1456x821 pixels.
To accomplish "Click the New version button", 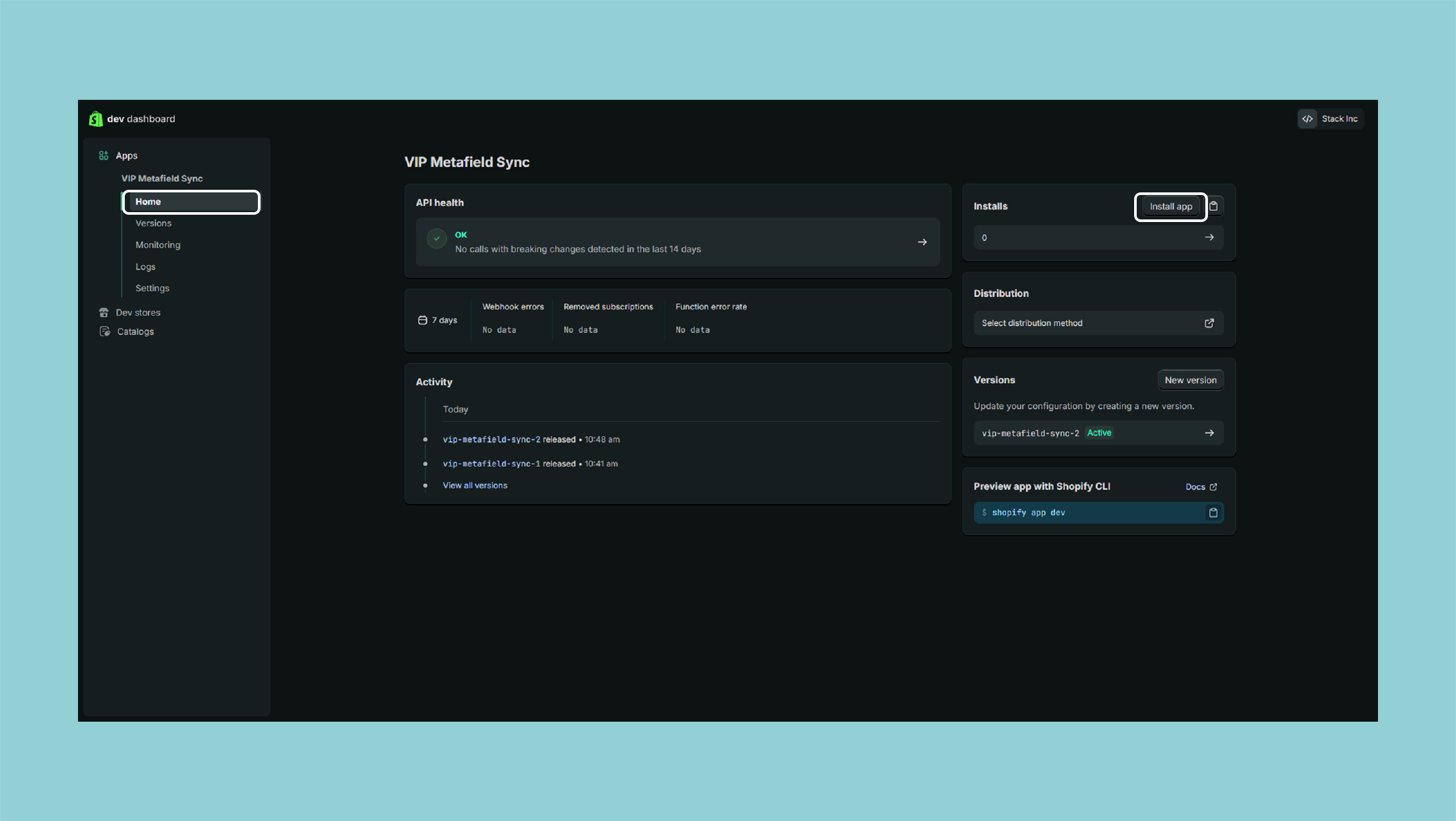I will pos(1190,380).
